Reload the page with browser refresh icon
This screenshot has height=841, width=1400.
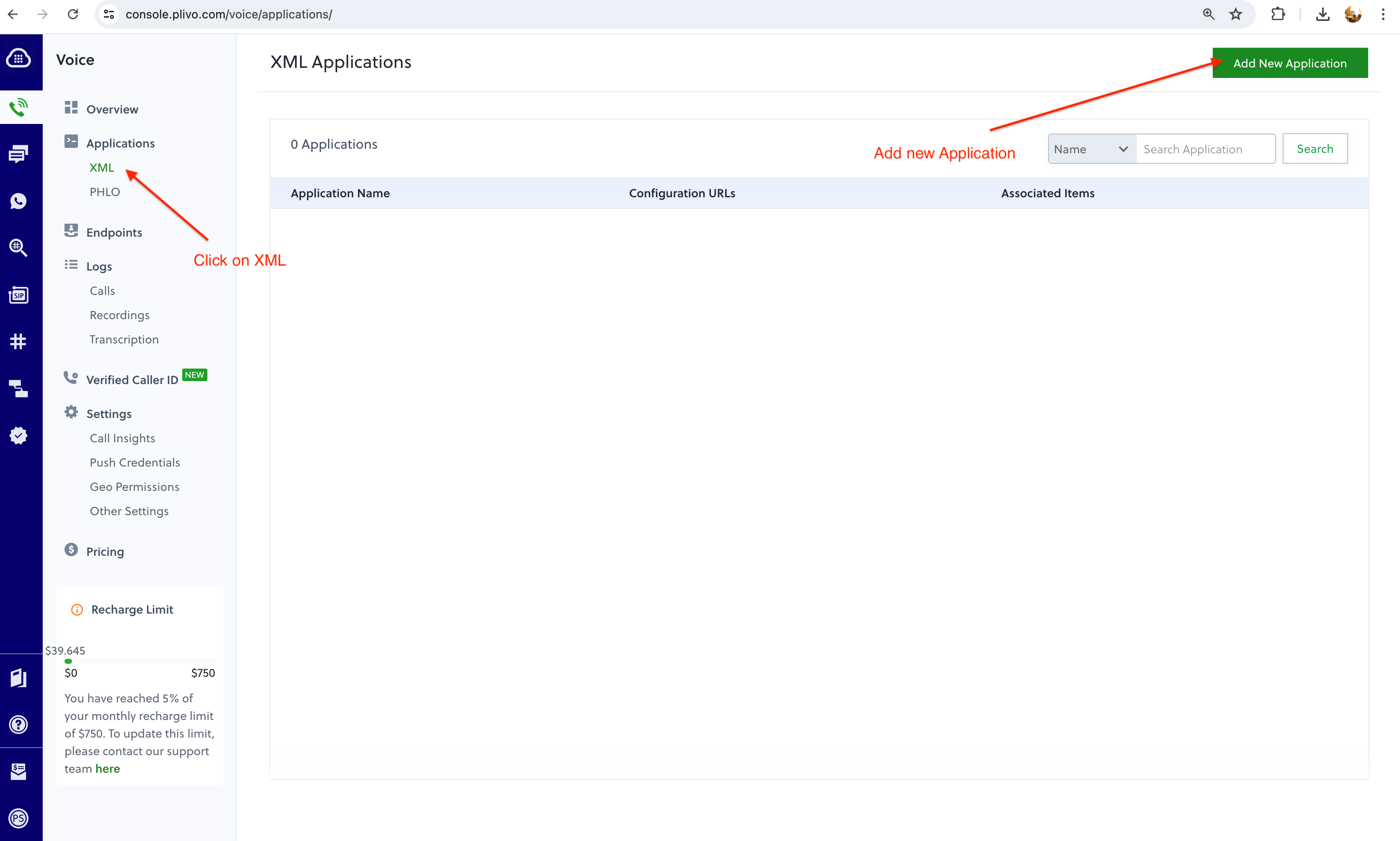pos(72,14)
